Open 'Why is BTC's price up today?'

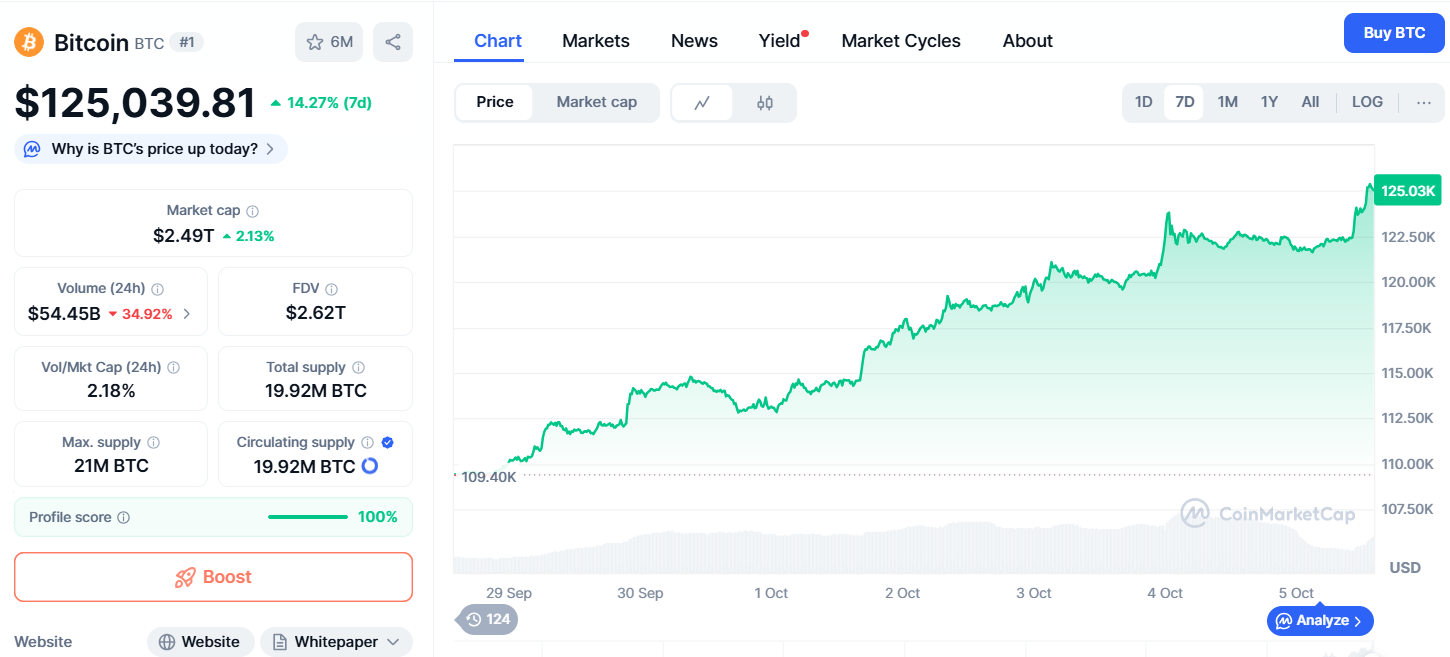[151, 149]
